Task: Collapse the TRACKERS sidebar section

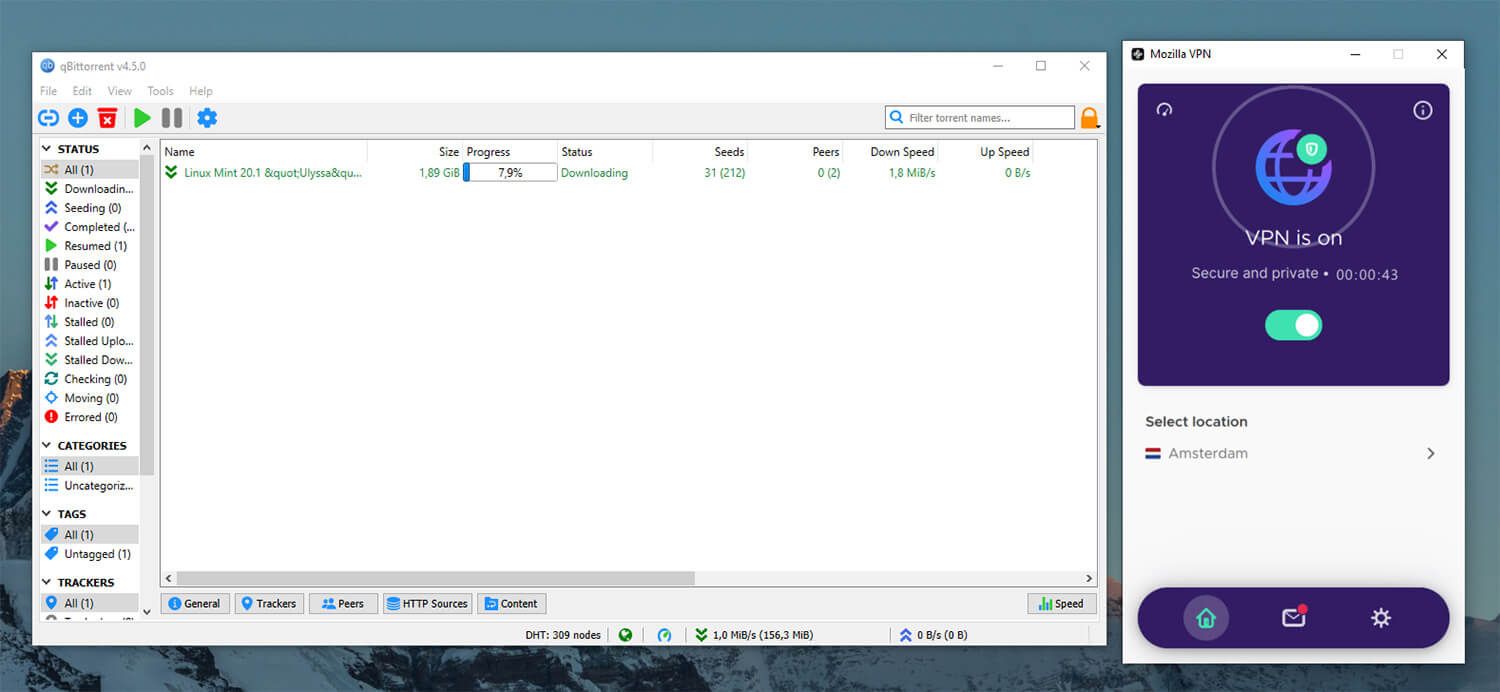Action: click(x=47, y=582)
